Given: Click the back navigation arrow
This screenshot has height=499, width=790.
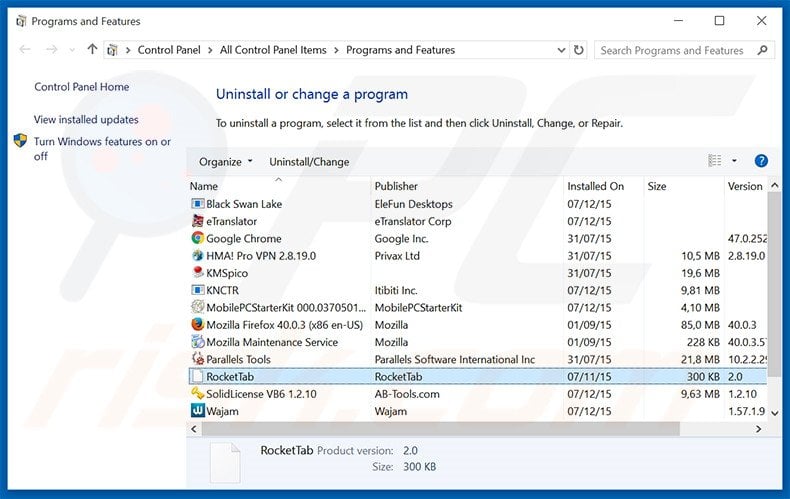Looking at the screenshot, I should point(25,49).
